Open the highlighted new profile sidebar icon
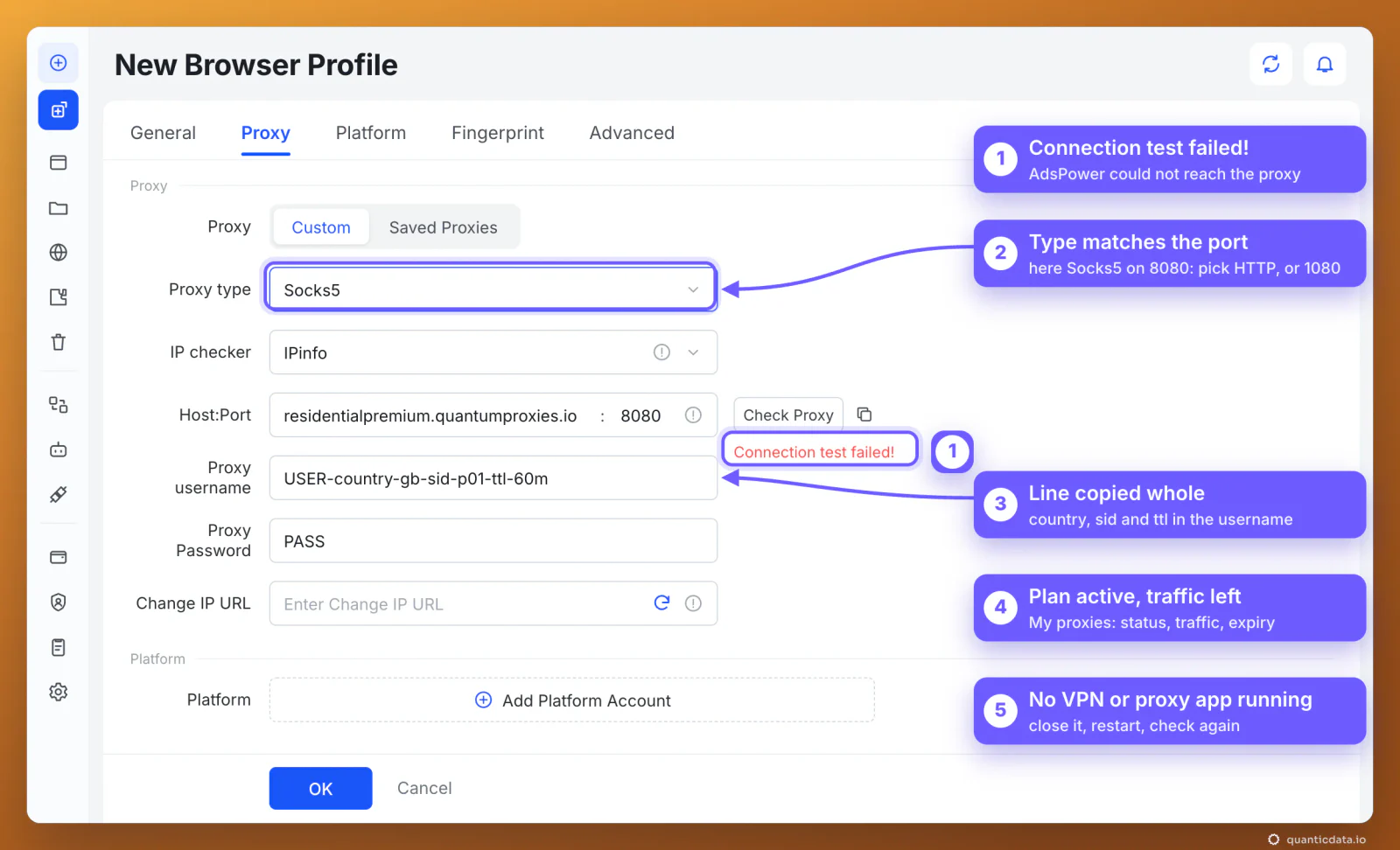The image size is (1400, 850). [x=59, y=110]
